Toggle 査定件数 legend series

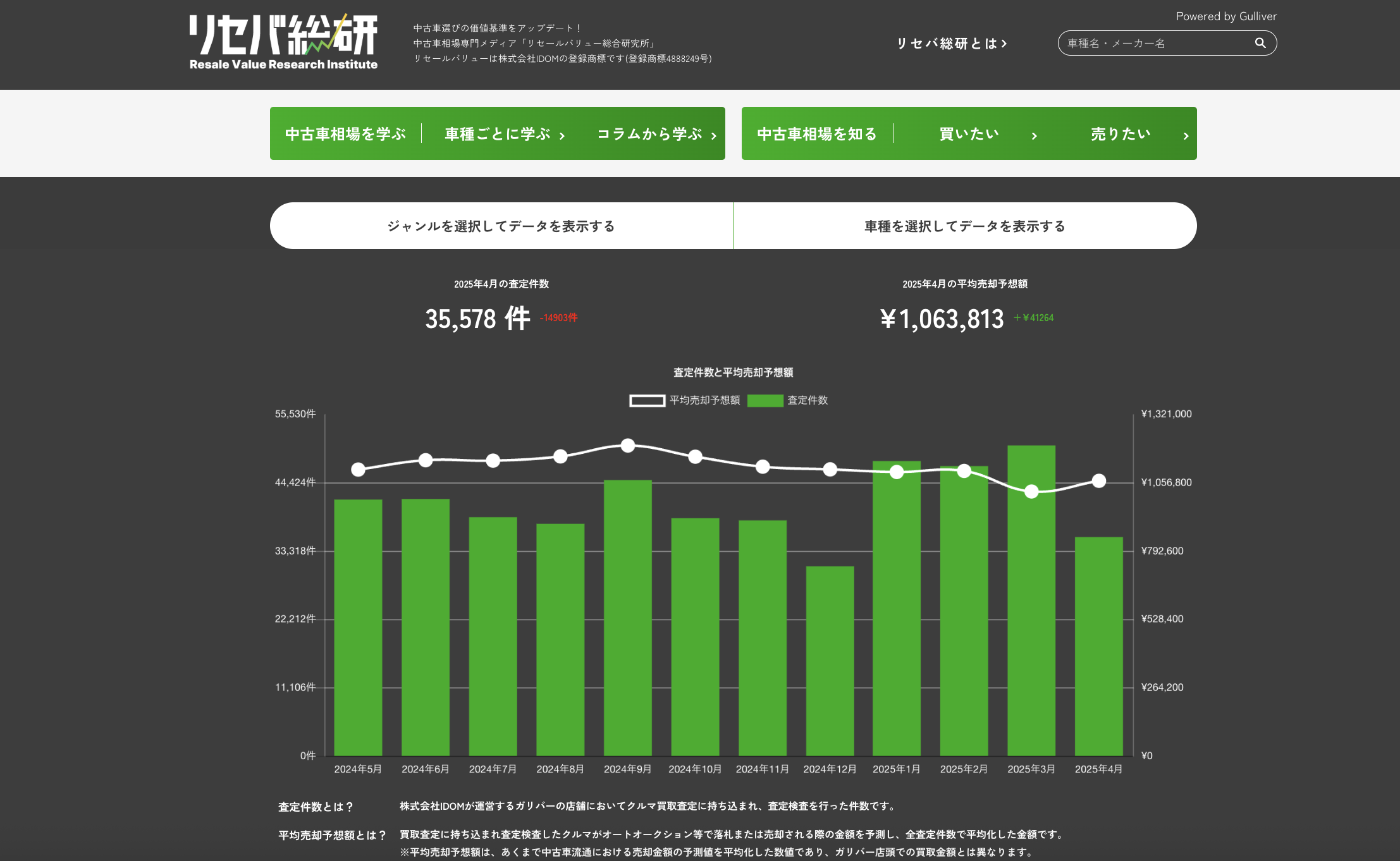(807, 400)
